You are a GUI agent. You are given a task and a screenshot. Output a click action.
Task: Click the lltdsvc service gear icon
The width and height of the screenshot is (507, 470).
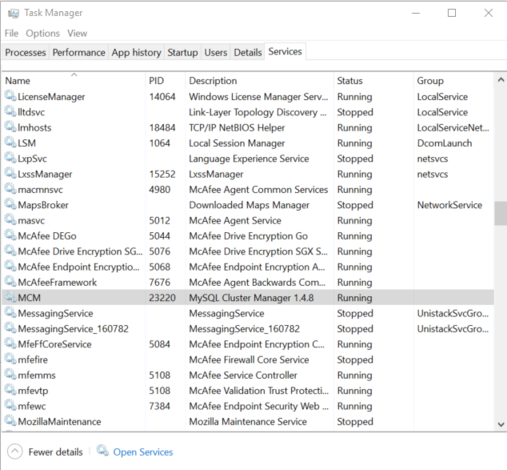point(10,111)
